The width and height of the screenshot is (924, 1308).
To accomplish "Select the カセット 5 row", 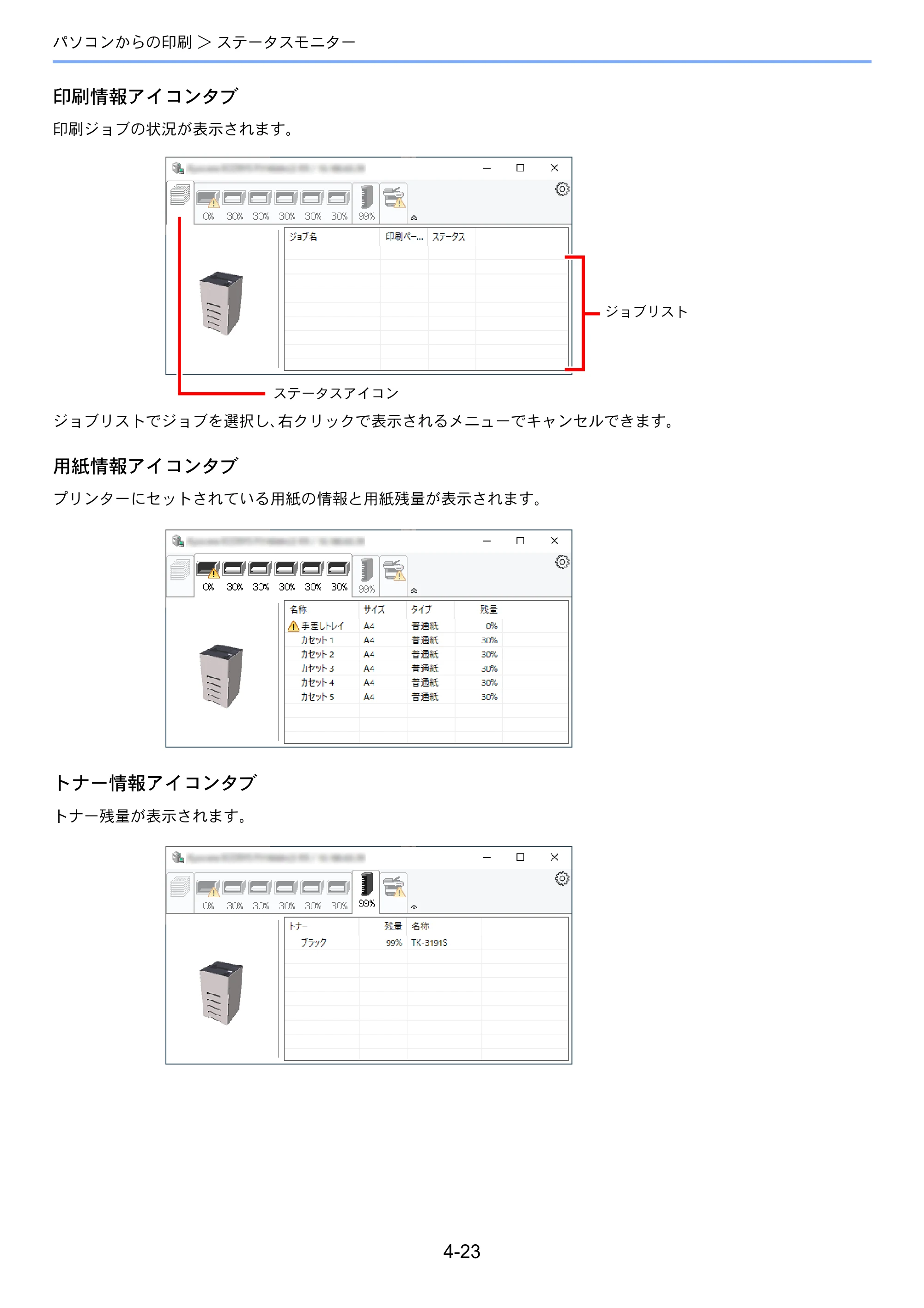I will click(x=393, y=697).
